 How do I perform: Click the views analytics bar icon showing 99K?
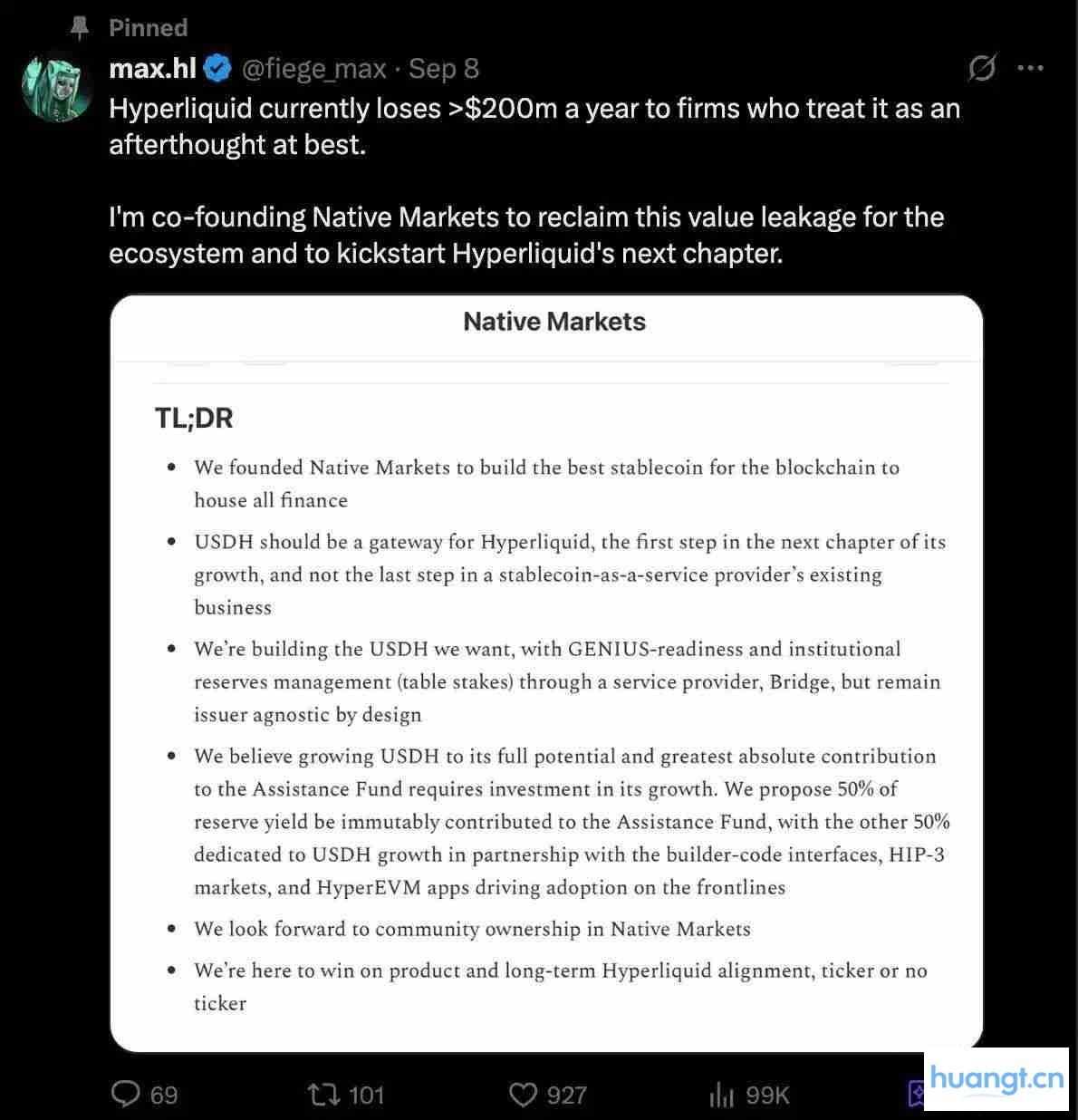pos(722,1095)
